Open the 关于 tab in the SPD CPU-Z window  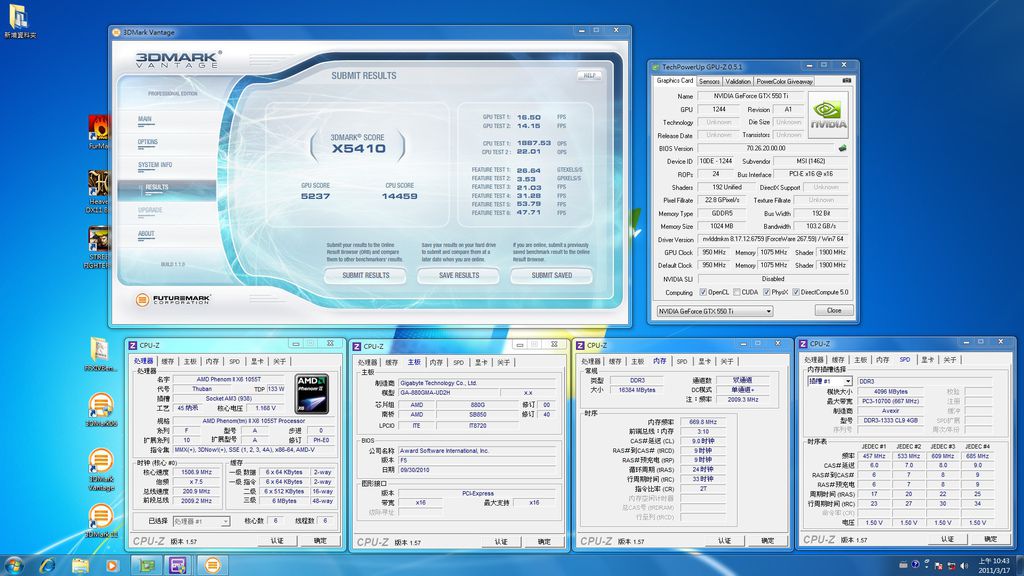[x=950, y=360]
